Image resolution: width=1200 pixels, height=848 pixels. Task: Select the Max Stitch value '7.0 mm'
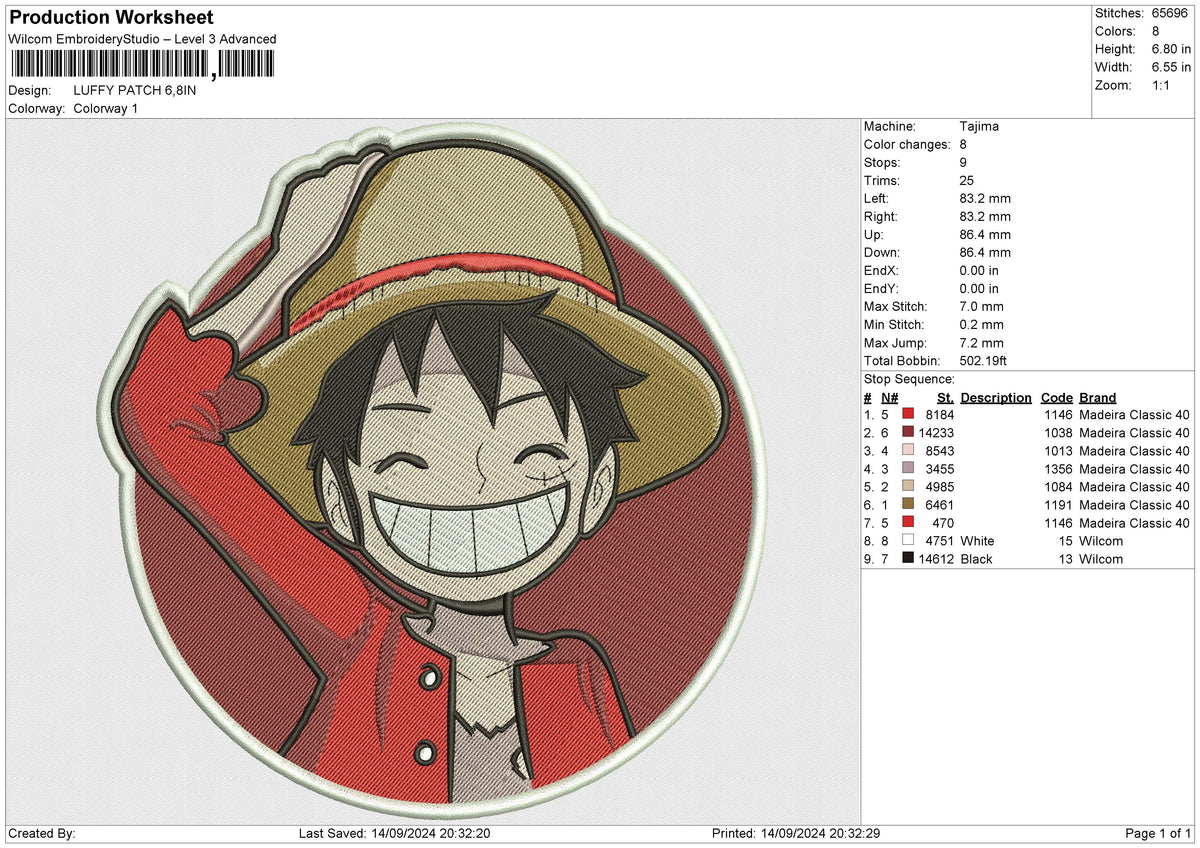pyautogui.click(x=981, y=306)
